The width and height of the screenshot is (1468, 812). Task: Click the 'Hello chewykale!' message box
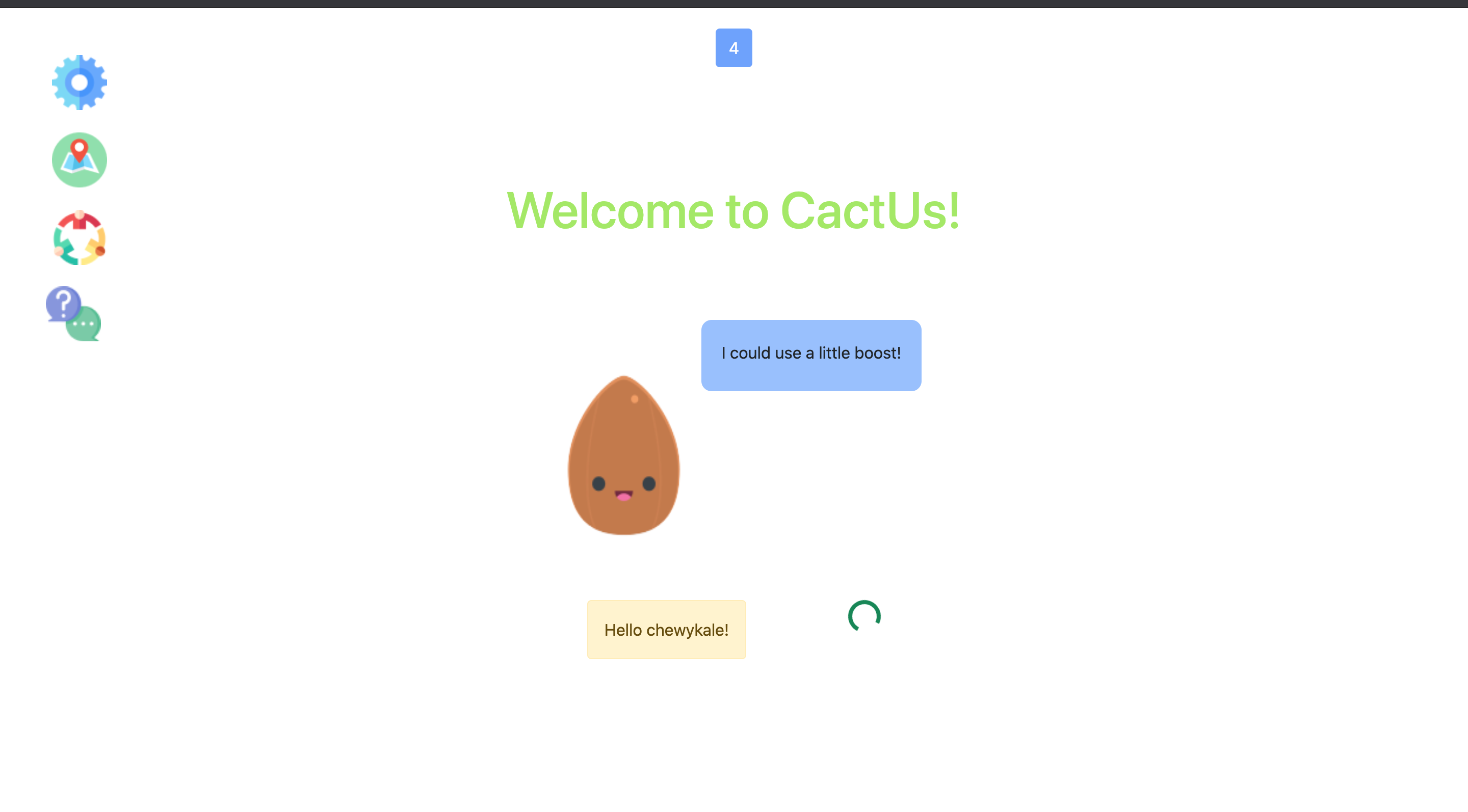tap(666, 630)
